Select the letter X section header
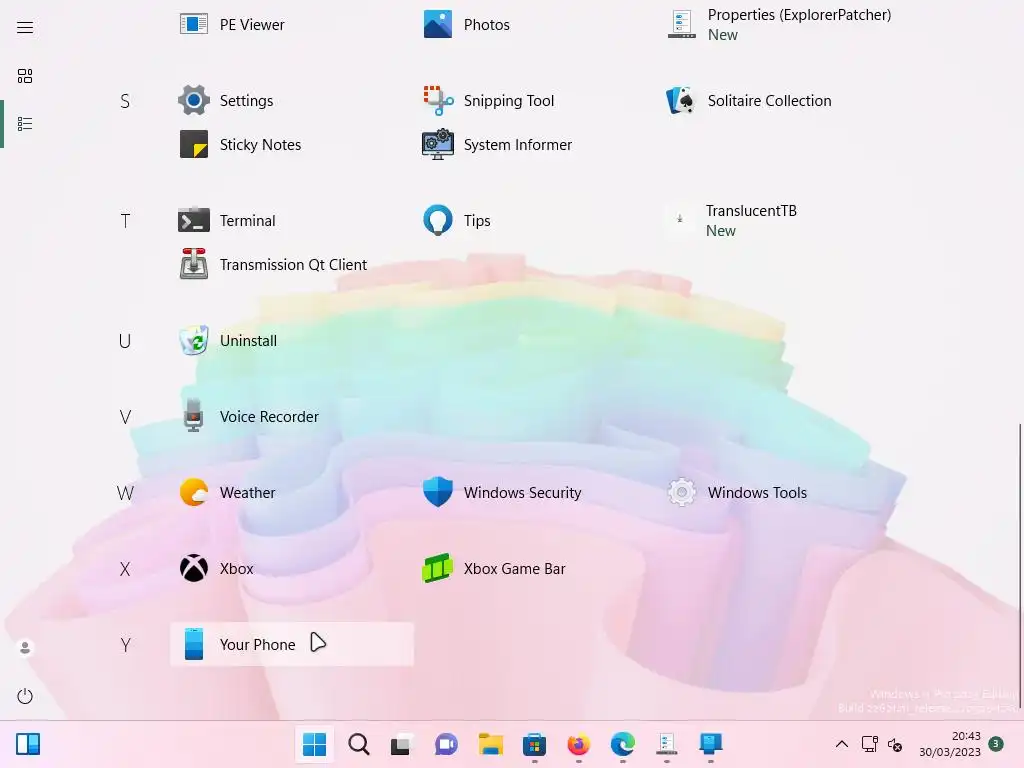This screenshot has height=768, width=1024. [125, 569]
